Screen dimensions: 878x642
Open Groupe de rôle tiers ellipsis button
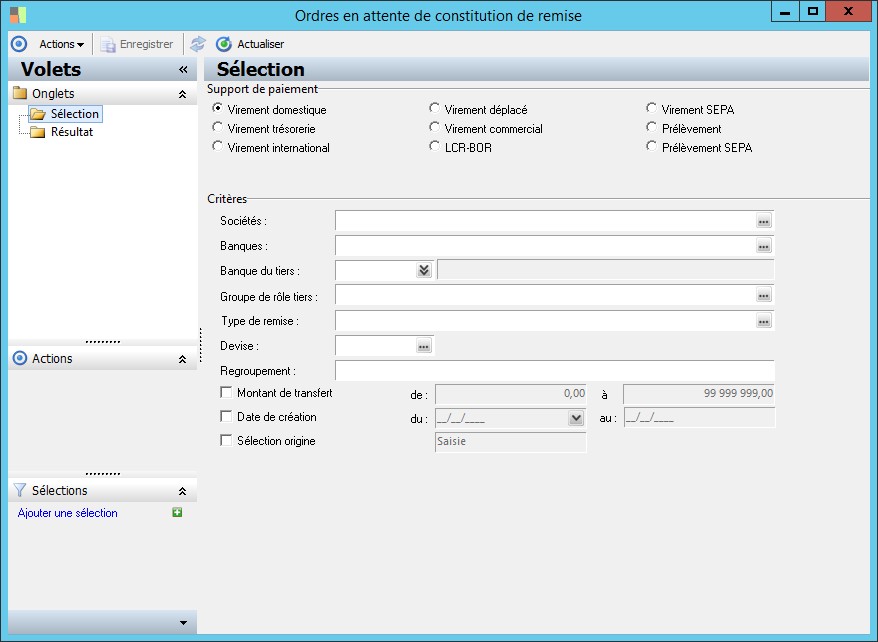pos(764,296)
